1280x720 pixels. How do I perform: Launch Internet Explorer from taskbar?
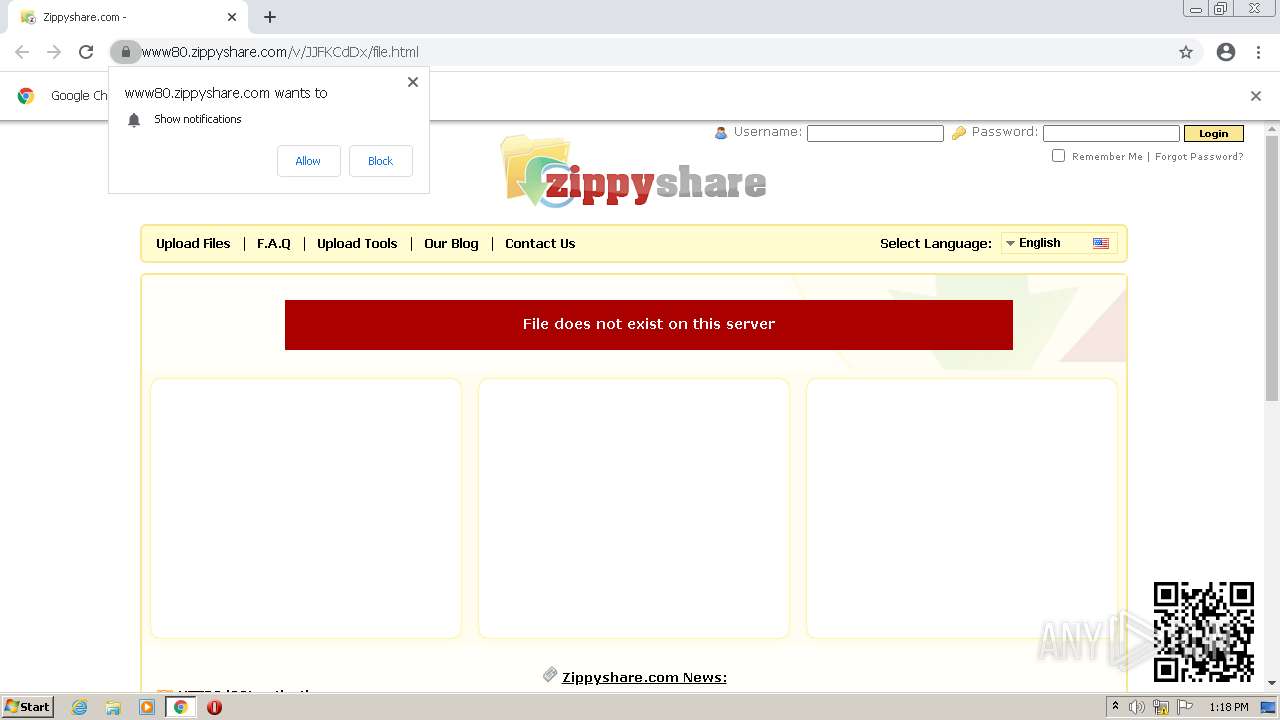(80, 707)
